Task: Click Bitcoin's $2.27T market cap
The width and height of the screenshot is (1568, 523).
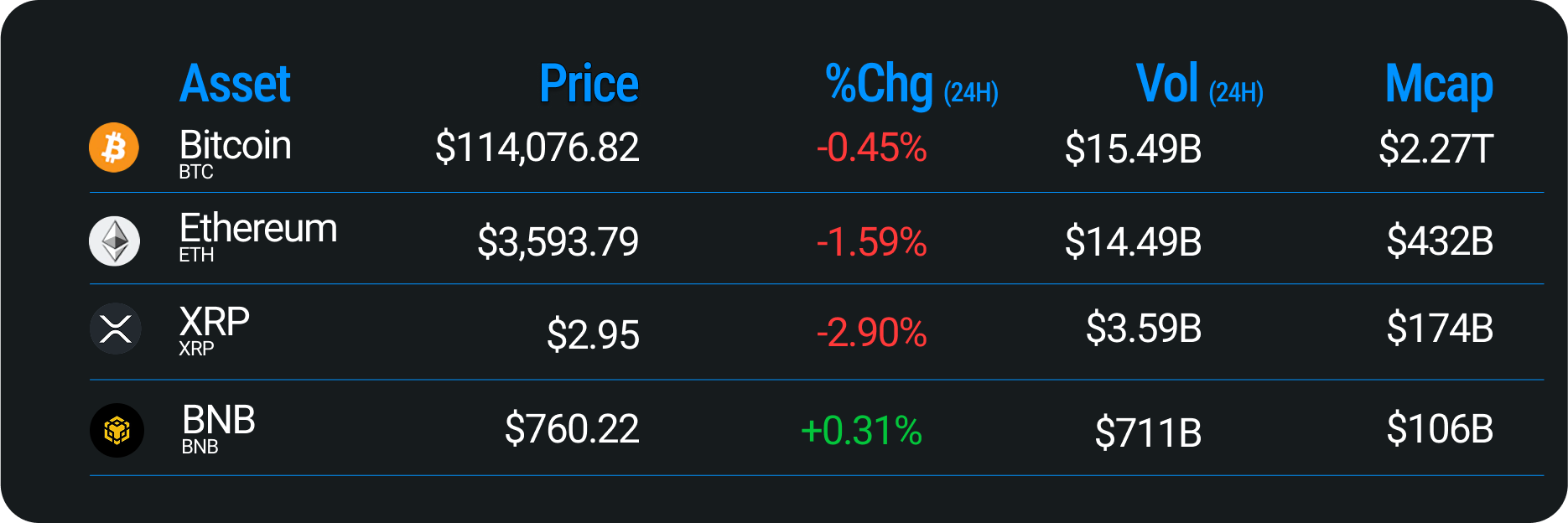Action: pyautogui.click(x=1436, y=149)
